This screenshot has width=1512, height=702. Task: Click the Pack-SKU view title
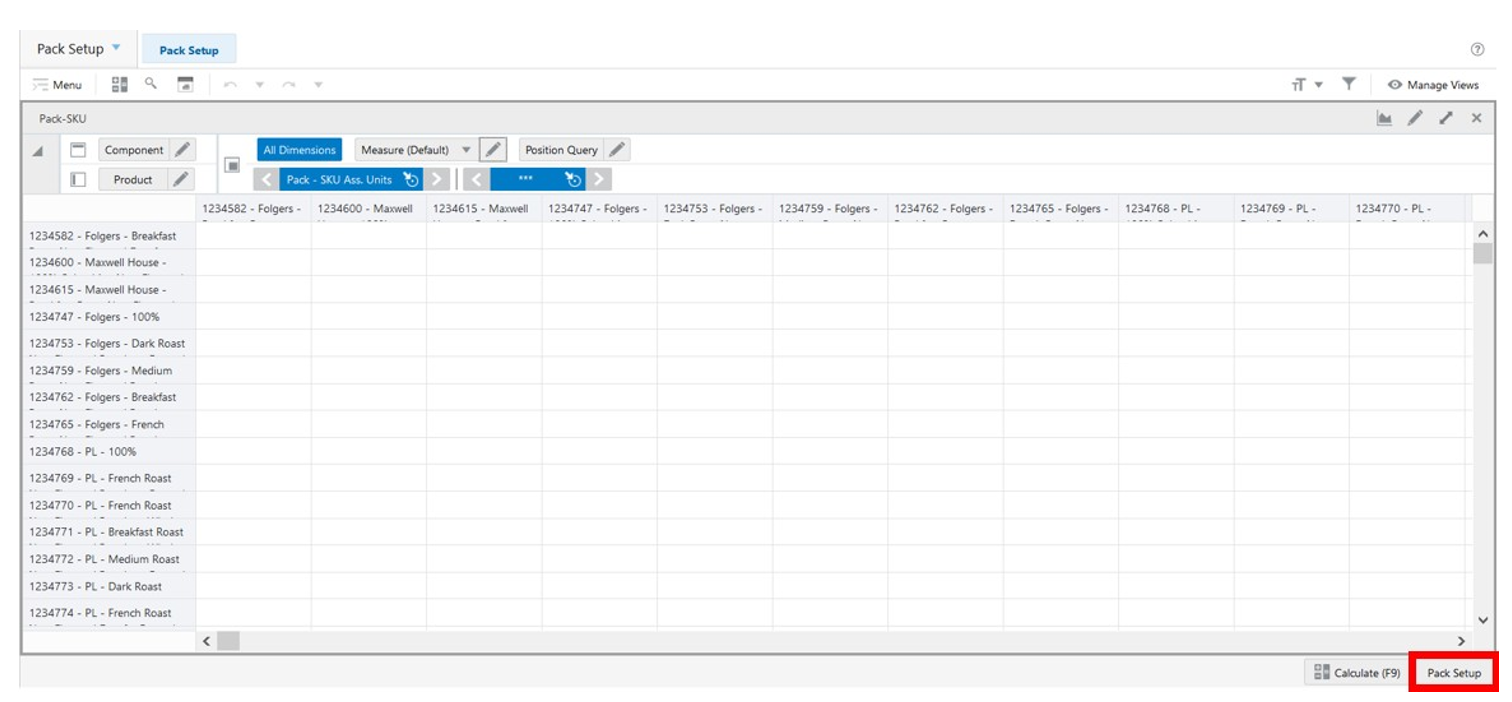[x=63, y=119]
